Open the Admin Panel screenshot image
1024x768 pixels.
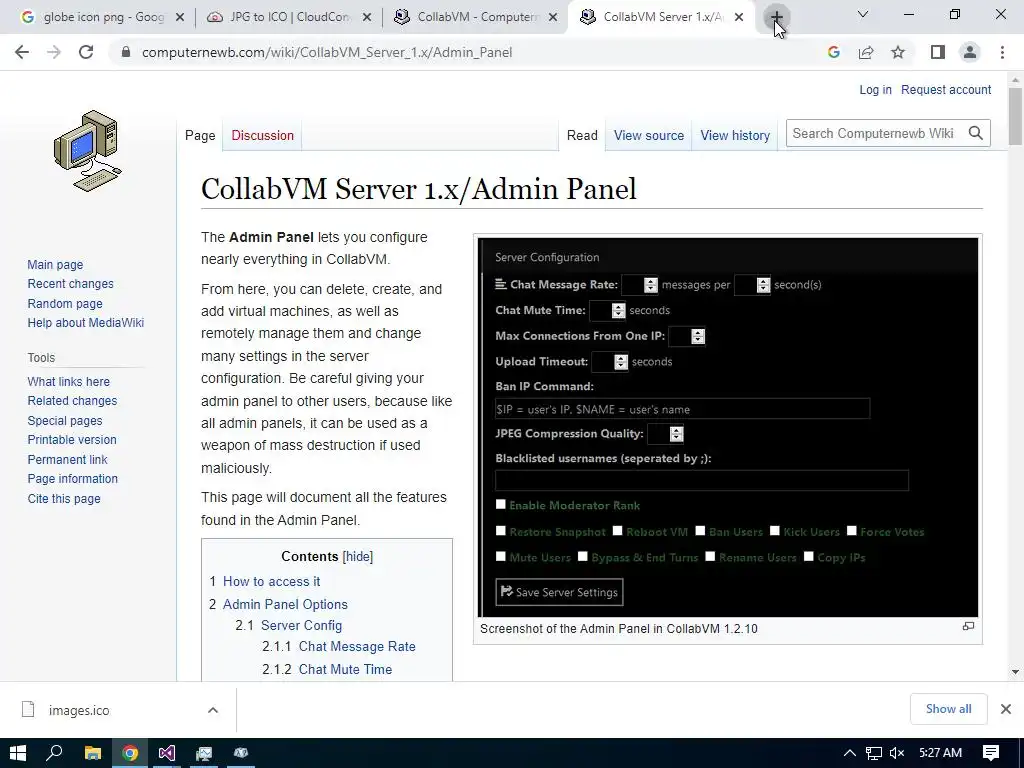pos(728,427)
